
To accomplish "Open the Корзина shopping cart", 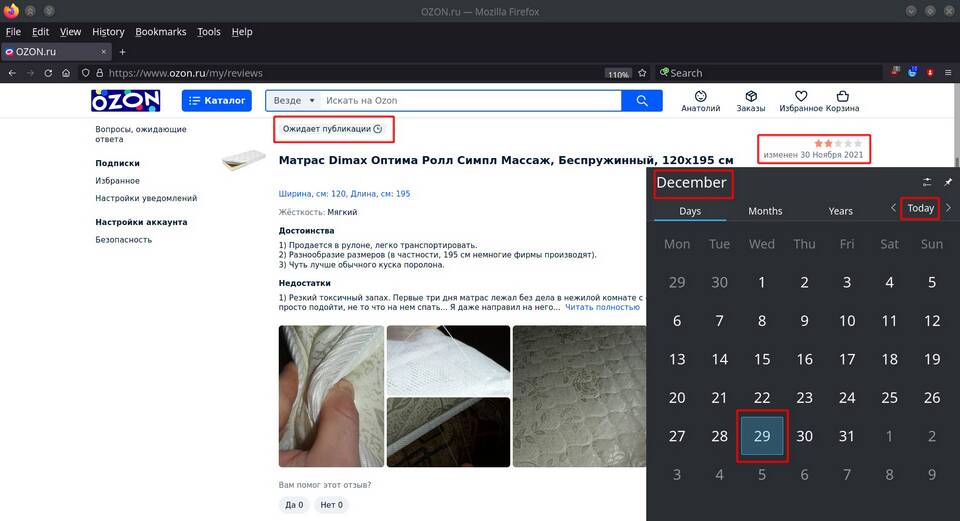I will [842, 97].
